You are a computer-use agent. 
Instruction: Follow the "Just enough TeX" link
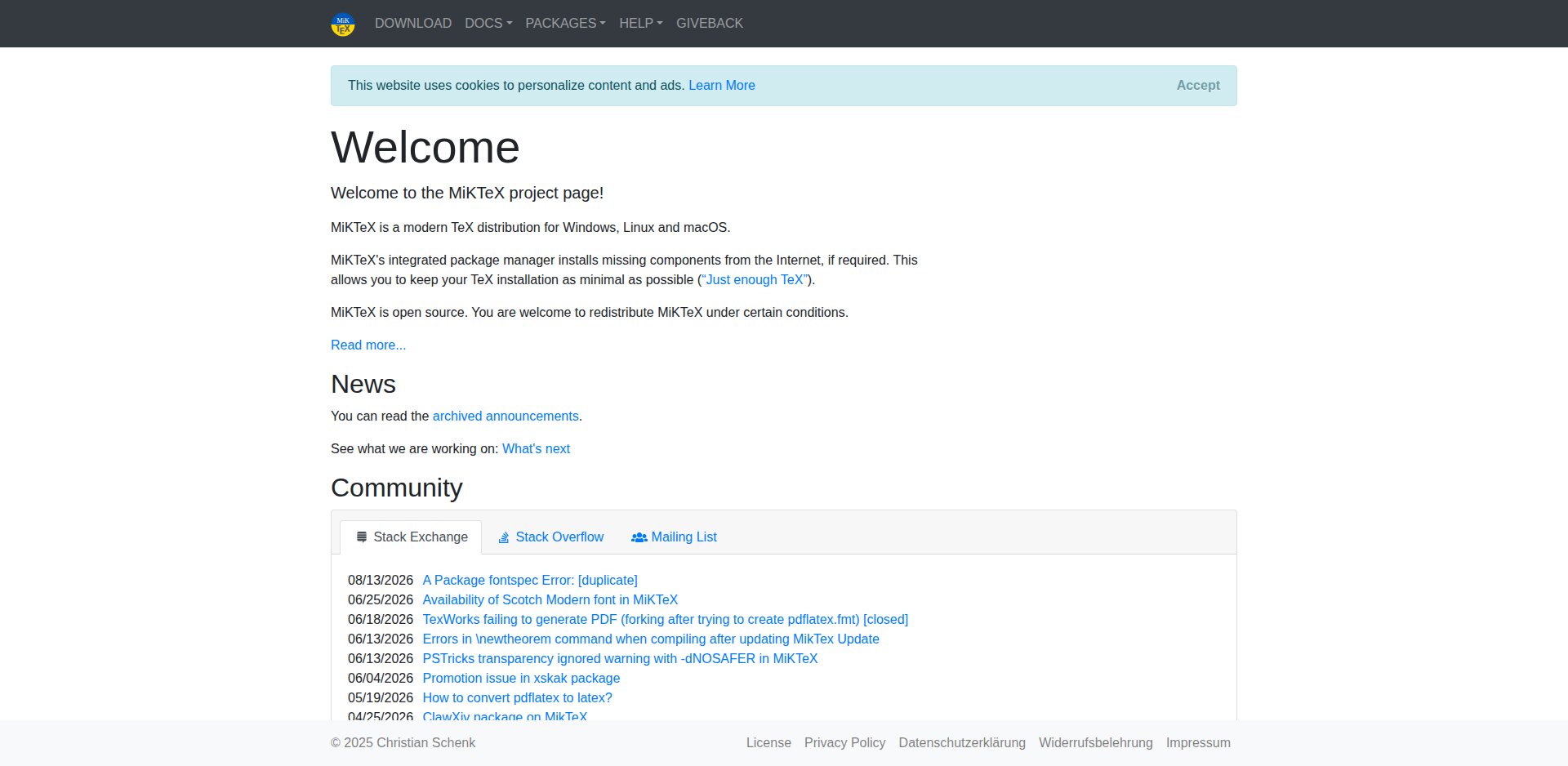point(755,279)
